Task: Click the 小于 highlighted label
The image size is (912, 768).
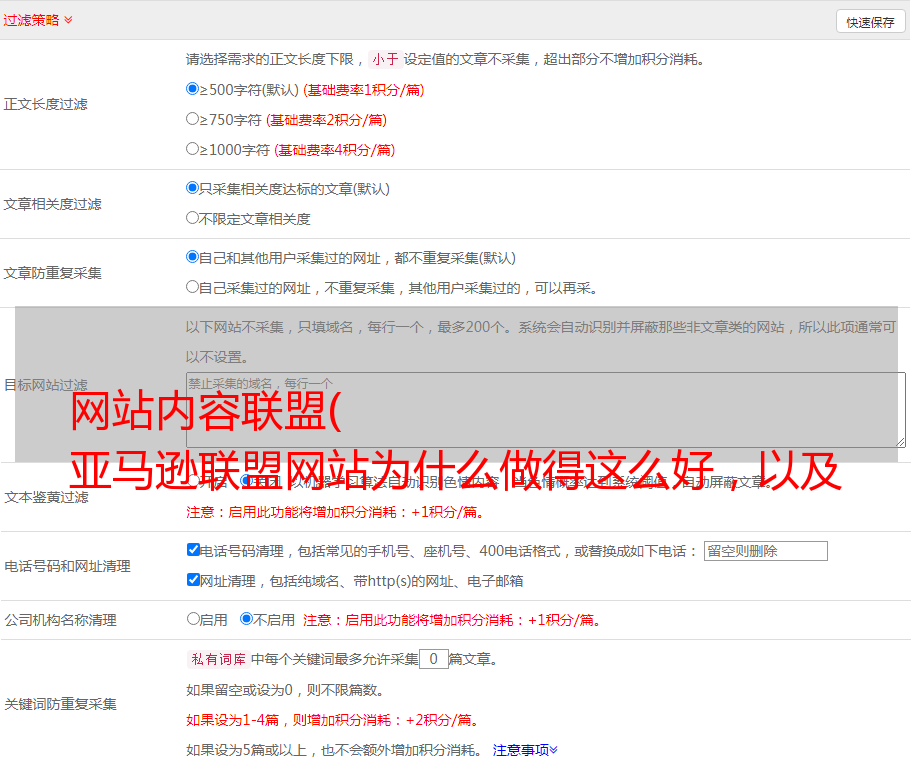Action: coord(385,59)
